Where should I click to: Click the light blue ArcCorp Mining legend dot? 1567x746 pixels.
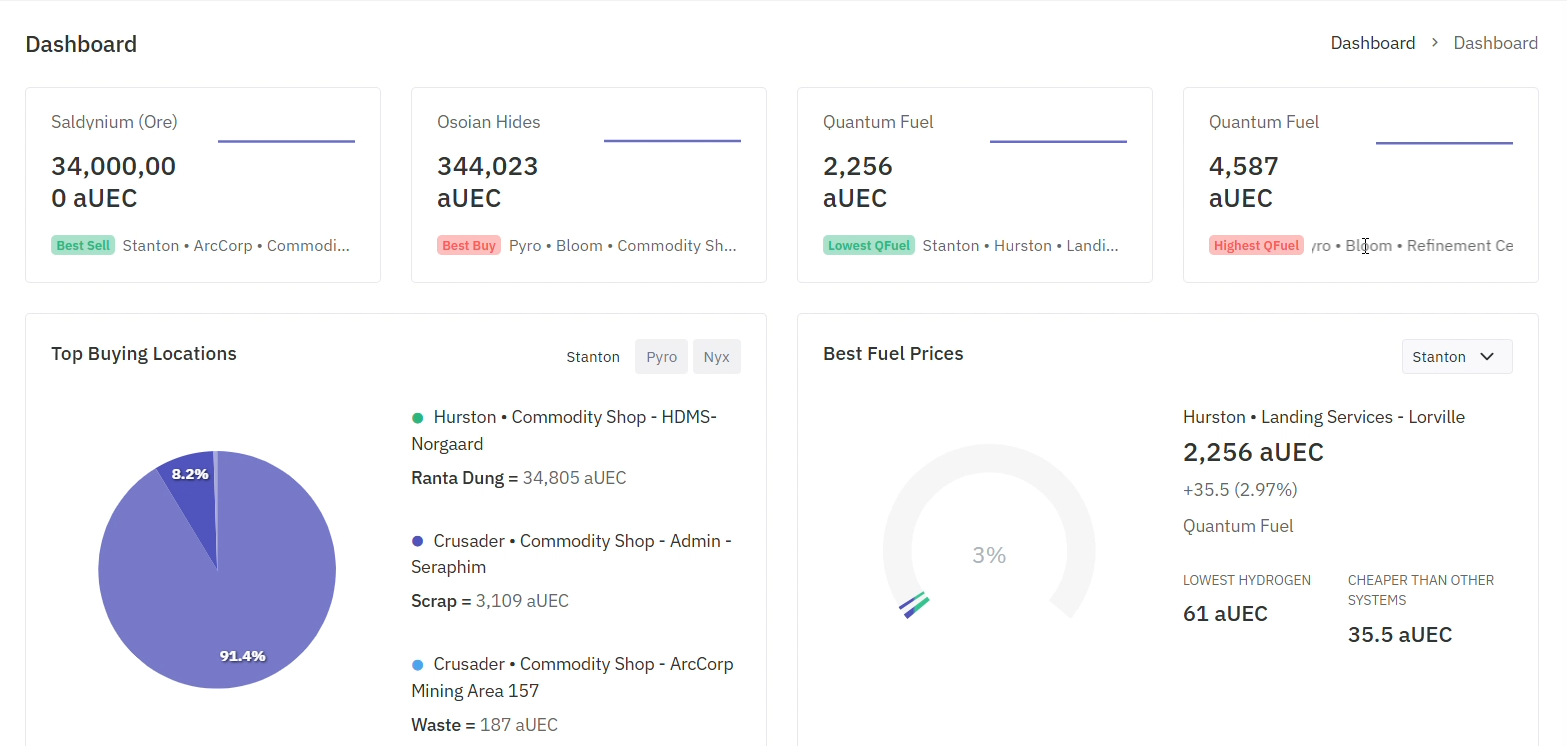point(418,664)
